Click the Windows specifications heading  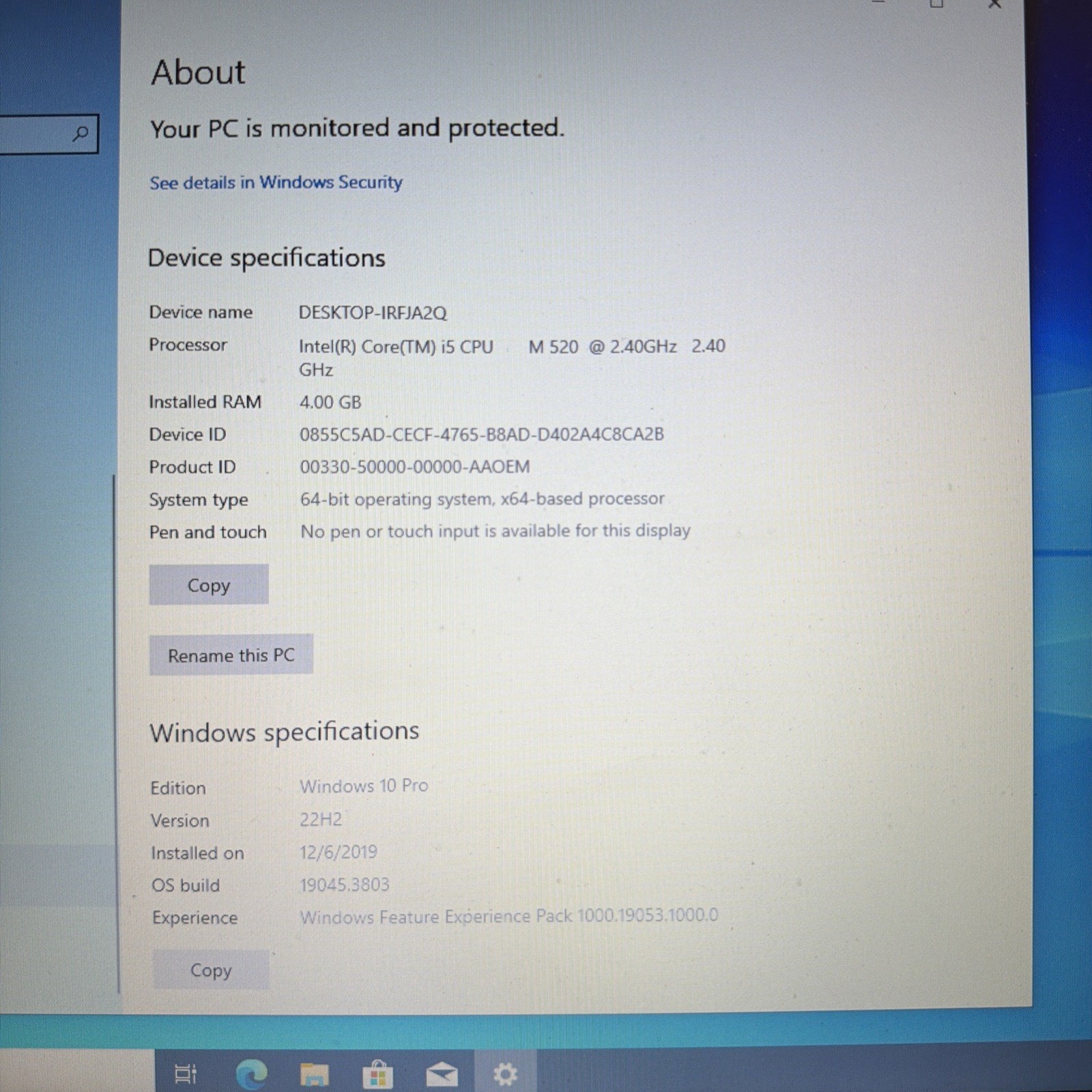[x=285, y=732]
